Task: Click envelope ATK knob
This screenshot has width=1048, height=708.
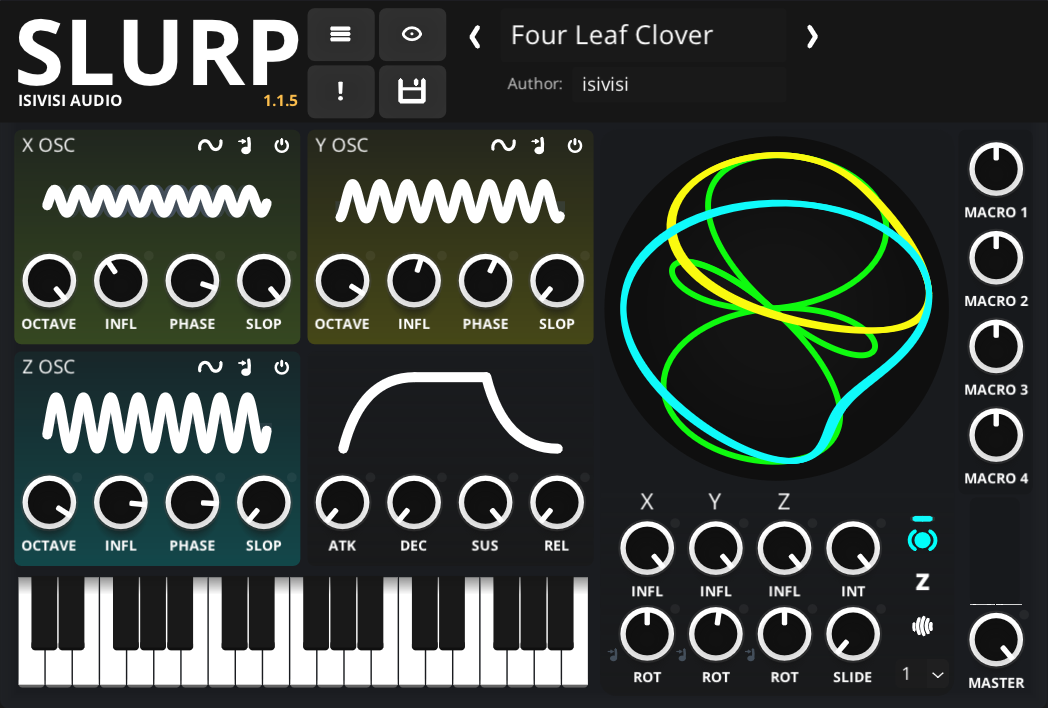Action: click(342, 503)
